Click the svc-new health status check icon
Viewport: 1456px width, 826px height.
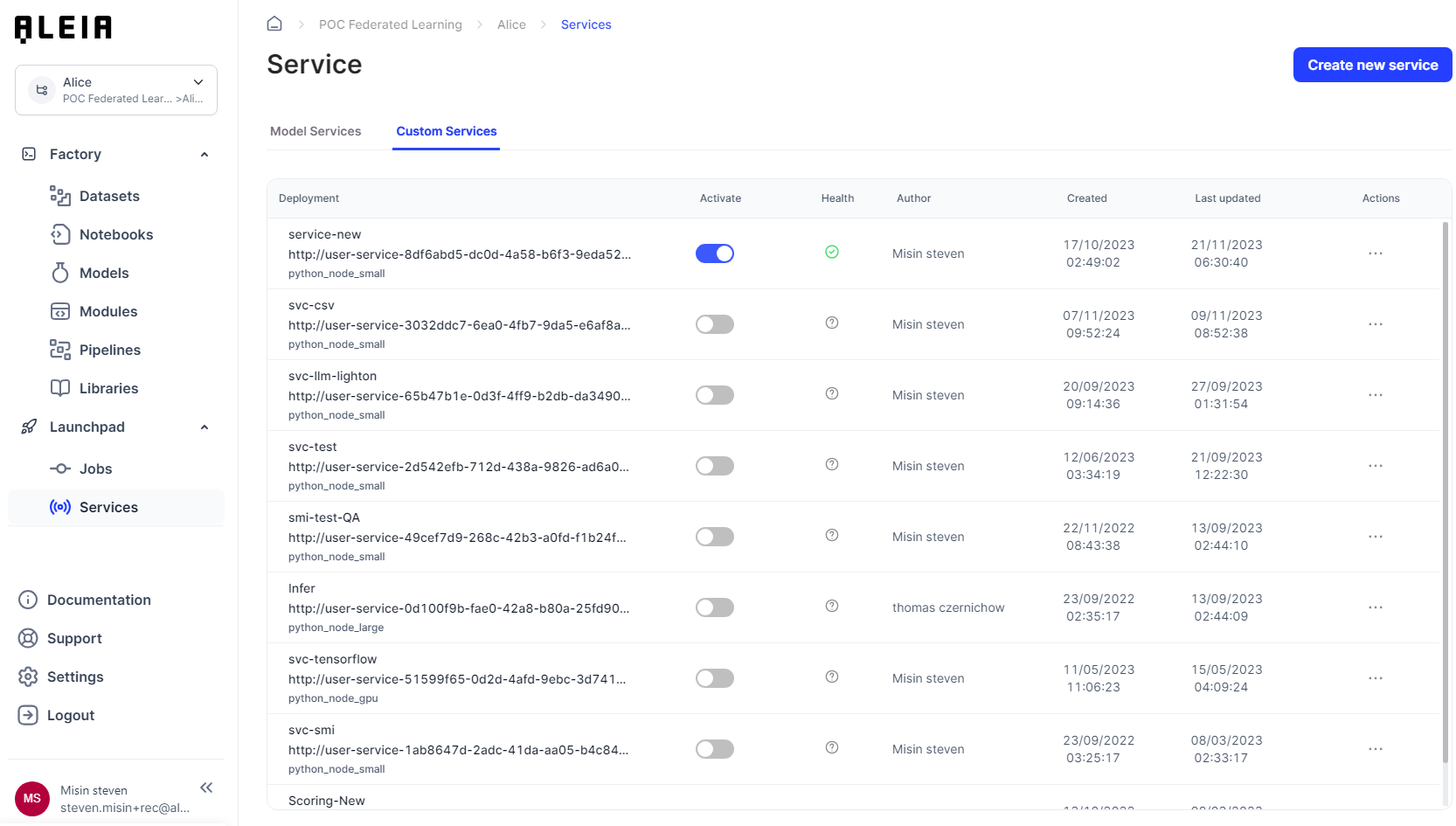click(x=831, y=252)
